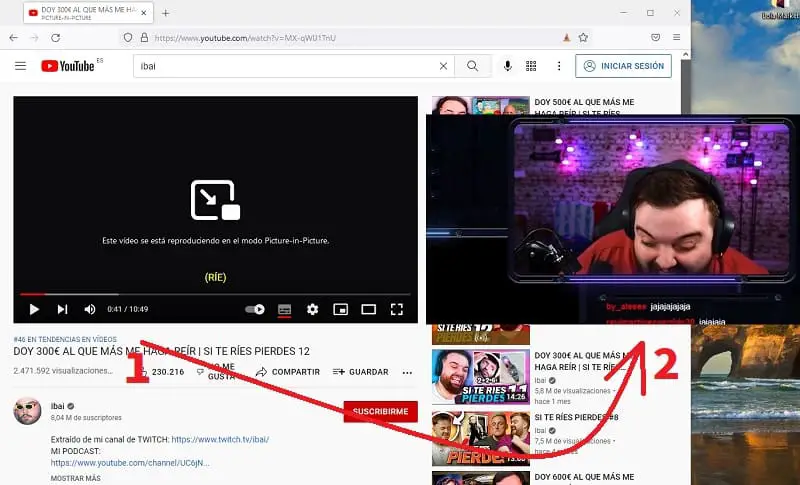Toggle miniplayer mode
This screenshot has width=800, height=485.
340,309
